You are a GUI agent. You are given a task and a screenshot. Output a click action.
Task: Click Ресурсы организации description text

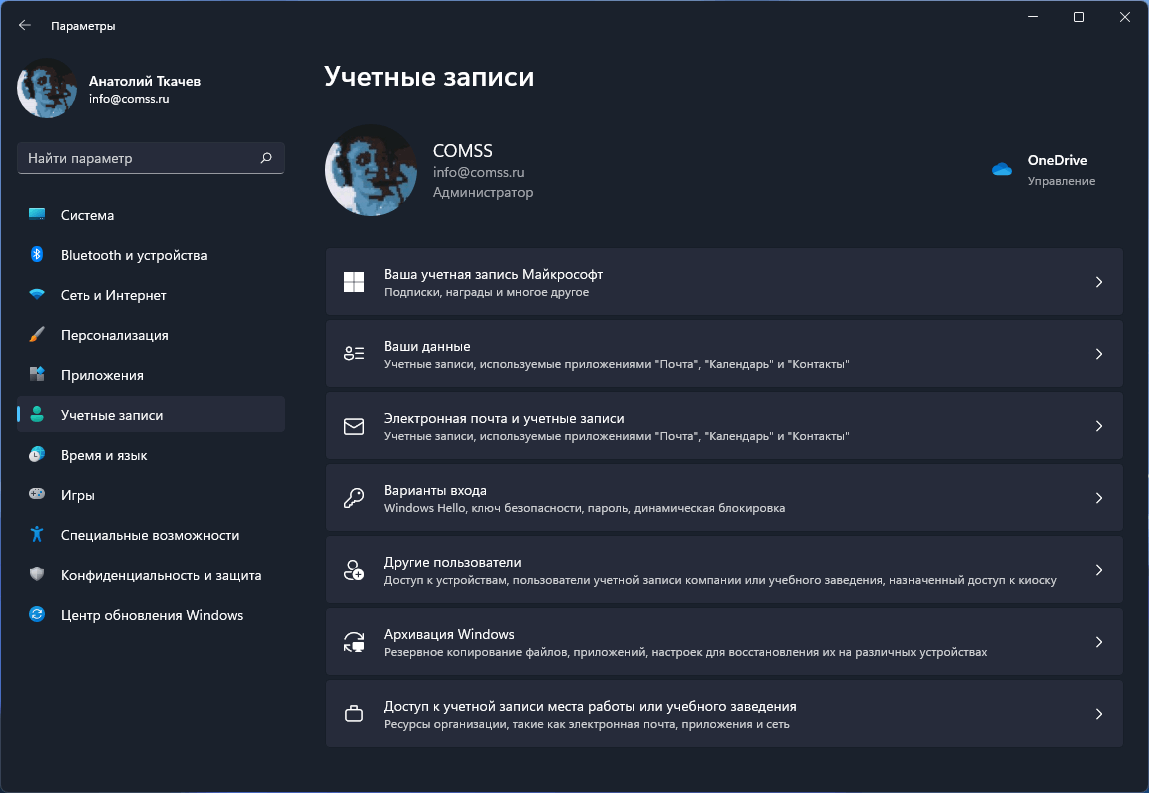coord(587,724)
